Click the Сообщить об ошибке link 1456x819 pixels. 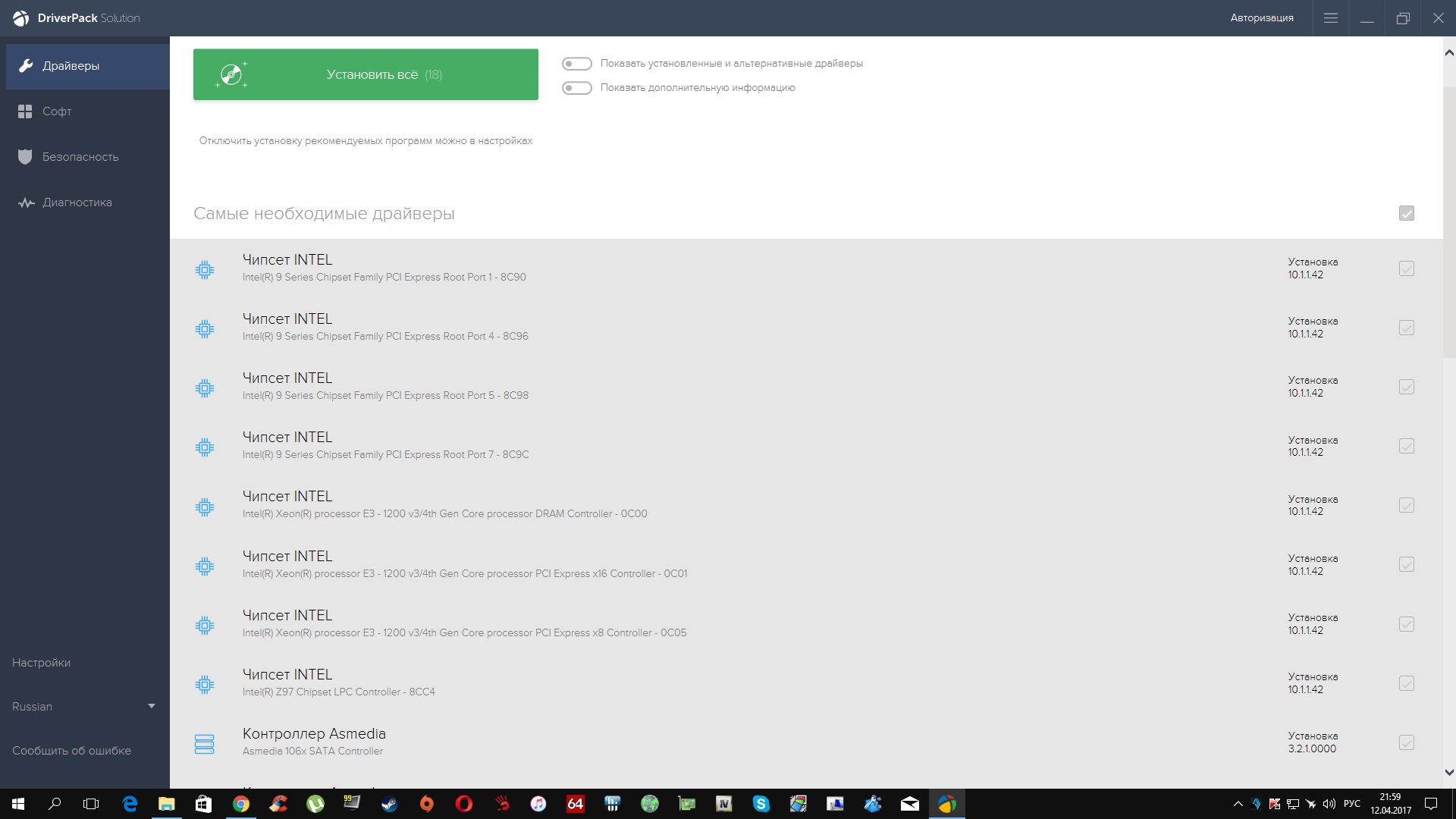tap(72, 751)
